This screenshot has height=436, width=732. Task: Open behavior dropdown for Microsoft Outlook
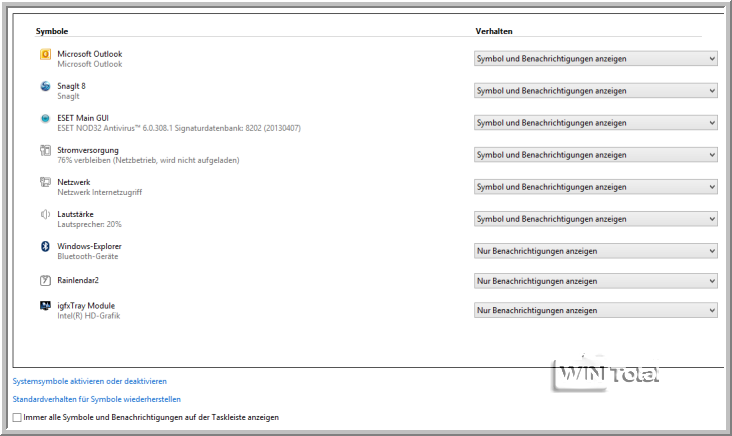596,59
